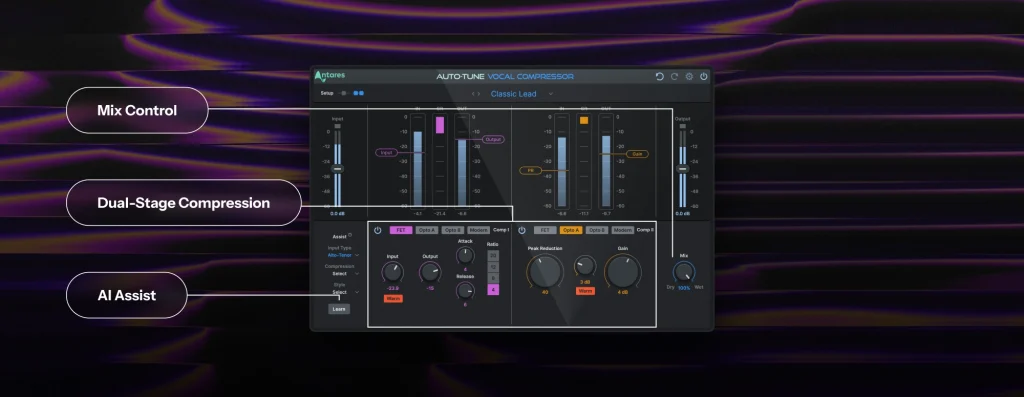
Task: Toggle the Warm button in Comp I
Action: 393,298
